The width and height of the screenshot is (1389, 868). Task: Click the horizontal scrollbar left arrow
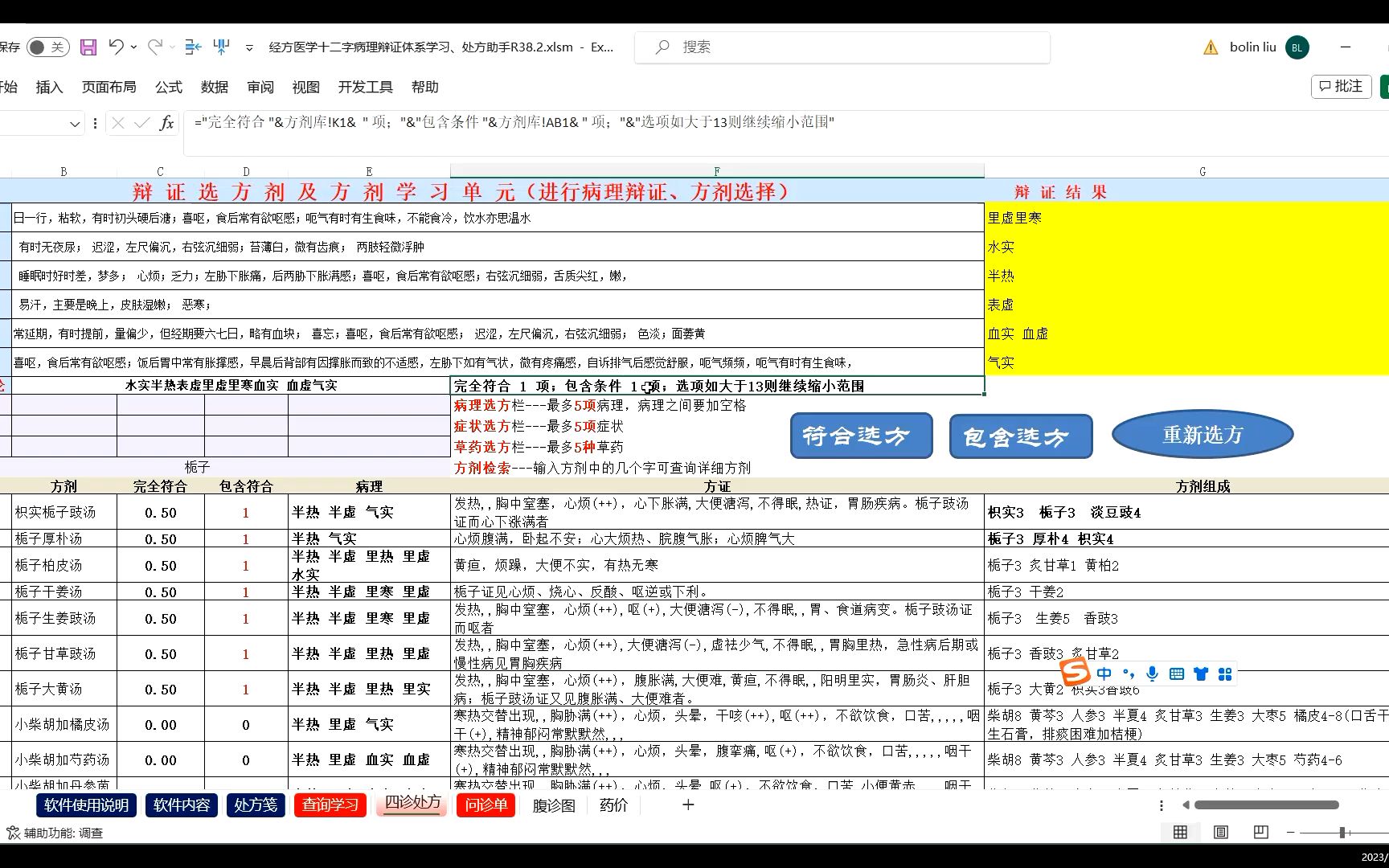1185,805
